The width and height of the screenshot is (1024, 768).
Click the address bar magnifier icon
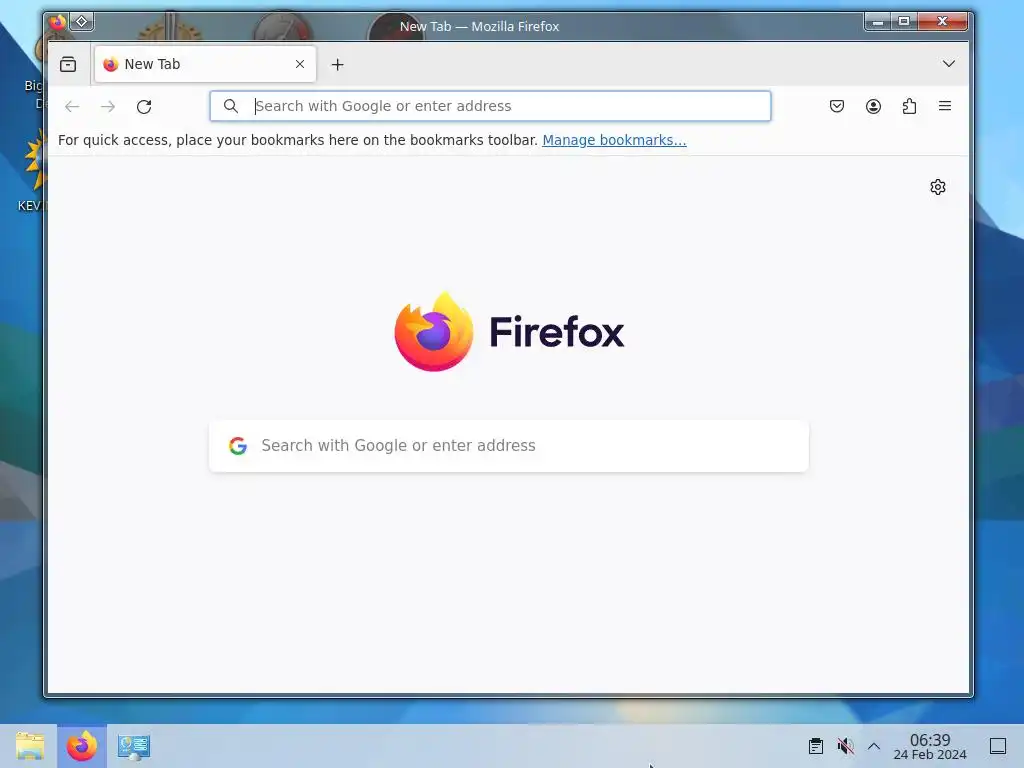click(231, 106)
